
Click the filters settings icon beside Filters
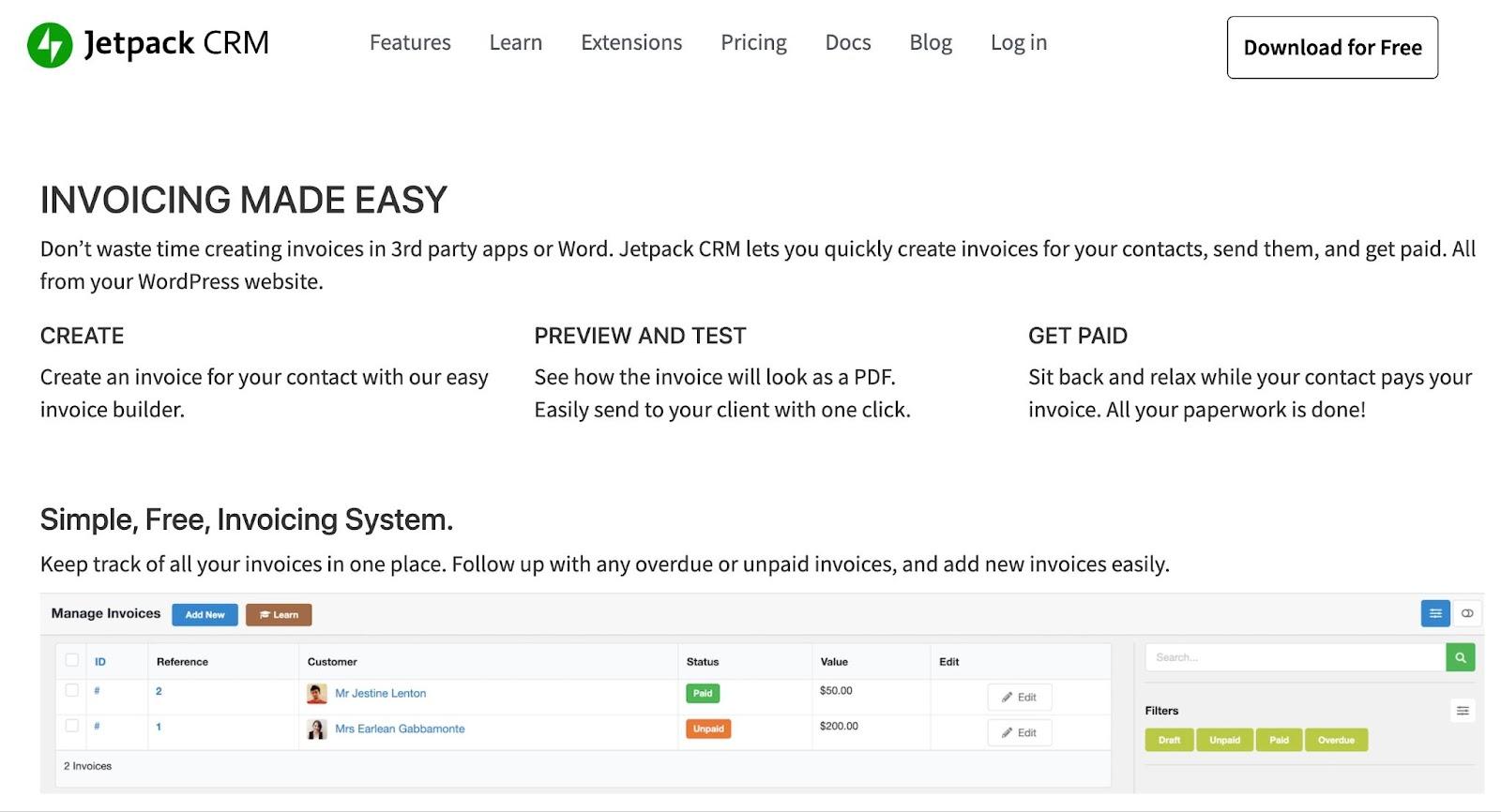[1463, 712]
